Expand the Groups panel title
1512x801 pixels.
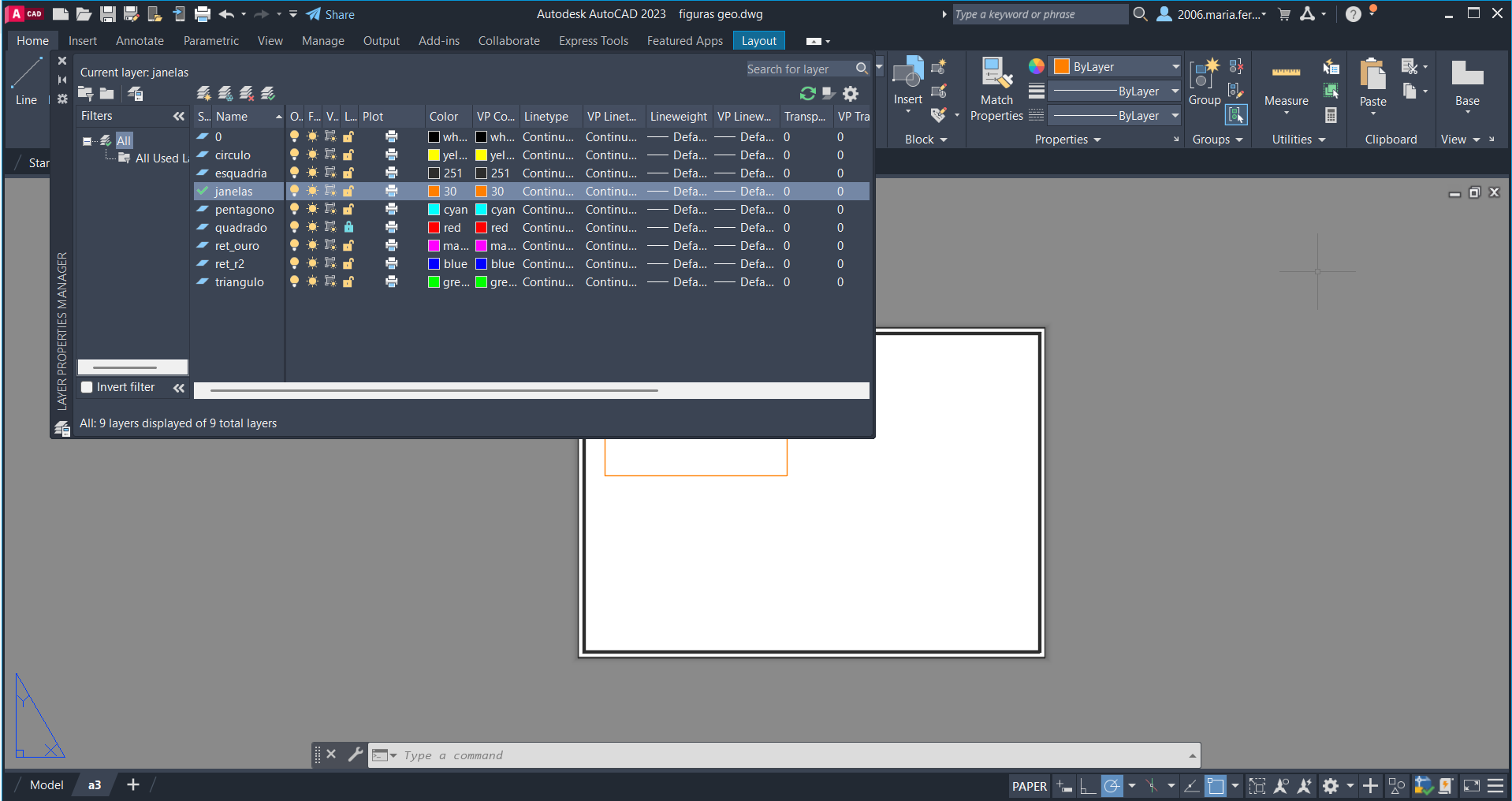click(x=1217, y=140)
